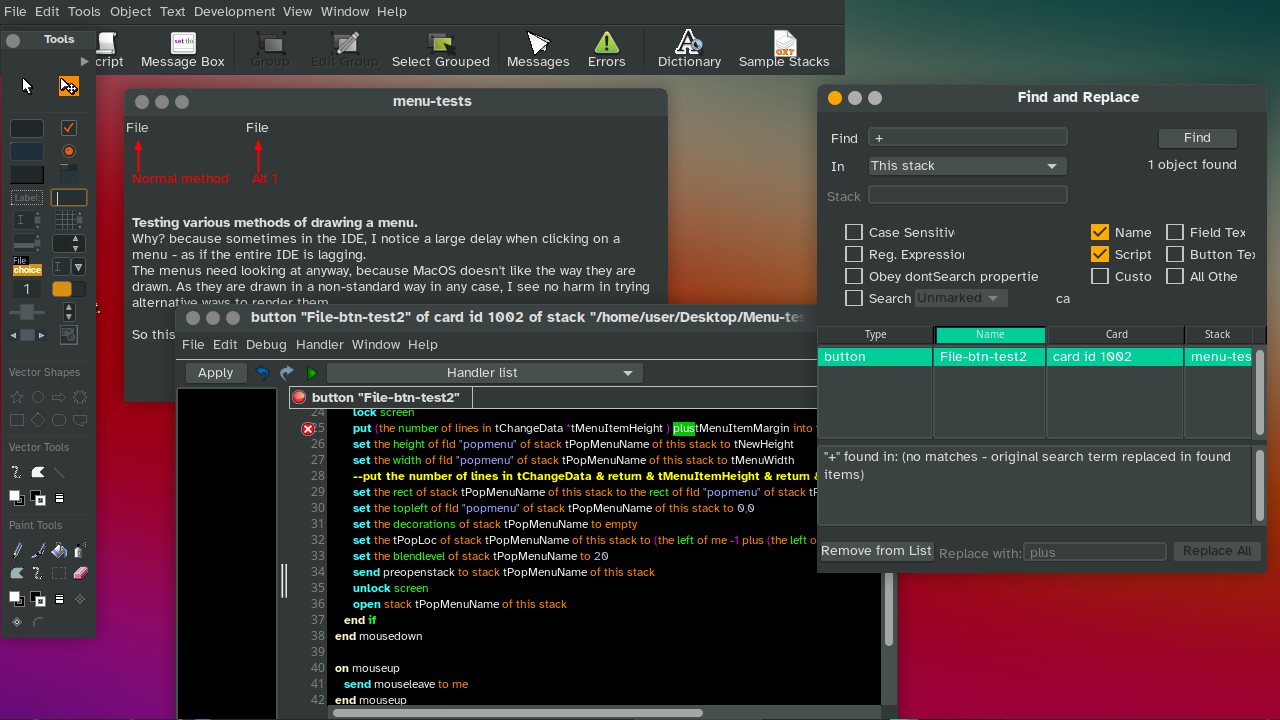Open the Handler menu in script editor
The height and width of the screenshot is (720, 1280).
[319, 344]
